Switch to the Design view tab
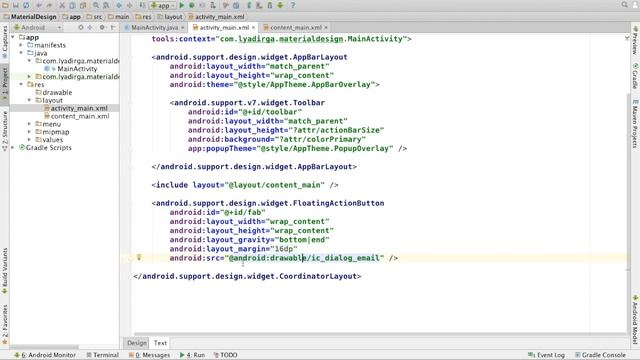The image size is (640, 360). [x=136, y=343]
